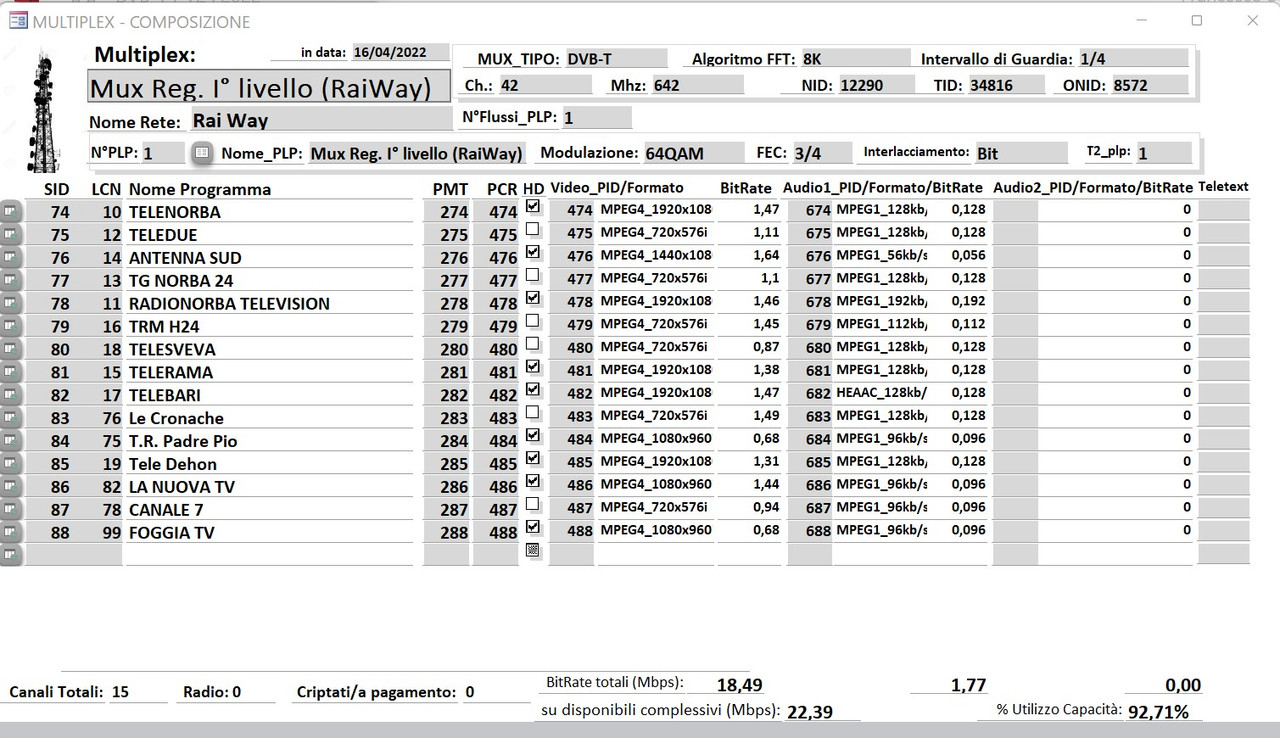Click the PLP detail icon next to Nome_PLP
The width and height of the screenshot is (1280, 738).
click(201, 153)
